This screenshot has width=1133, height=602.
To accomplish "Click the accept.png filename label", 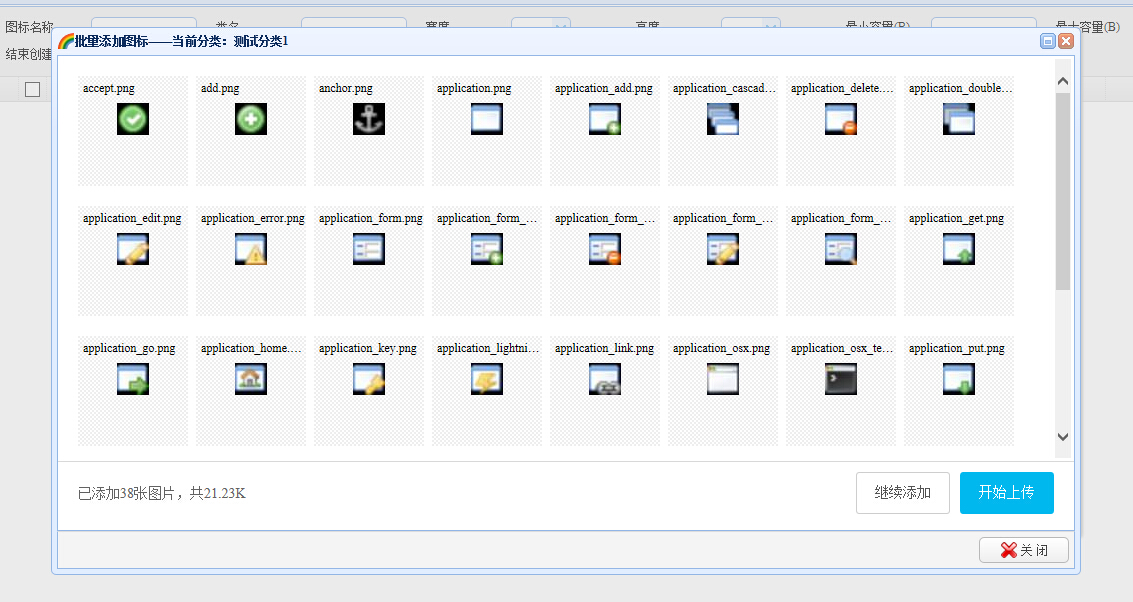I will click(109, 88).
